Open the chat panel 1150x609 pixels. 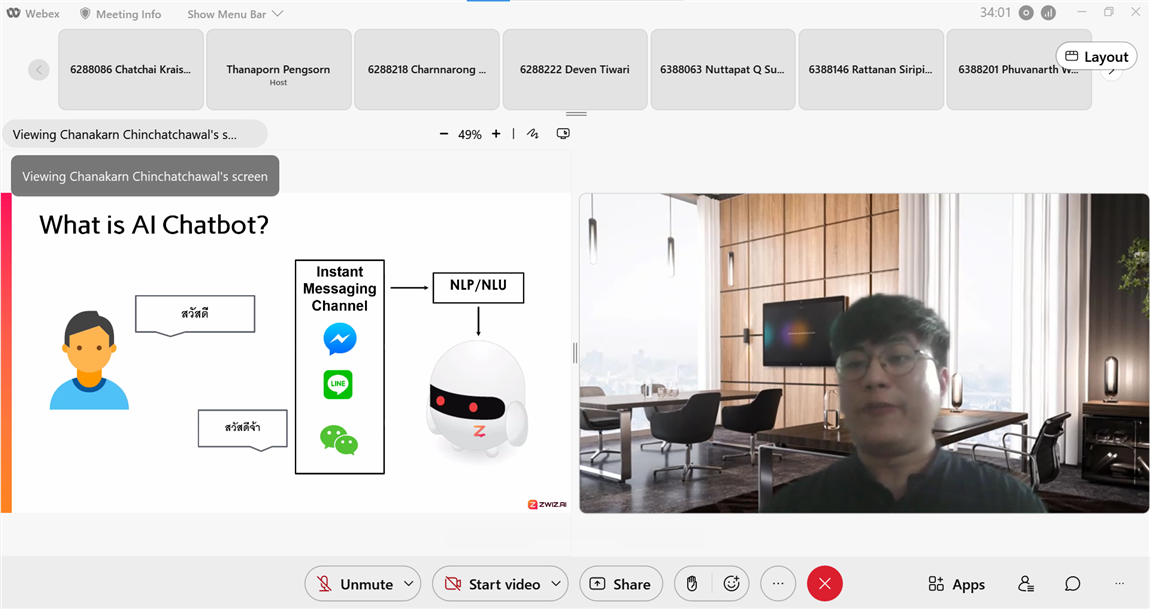click(x=1072, y=584)
